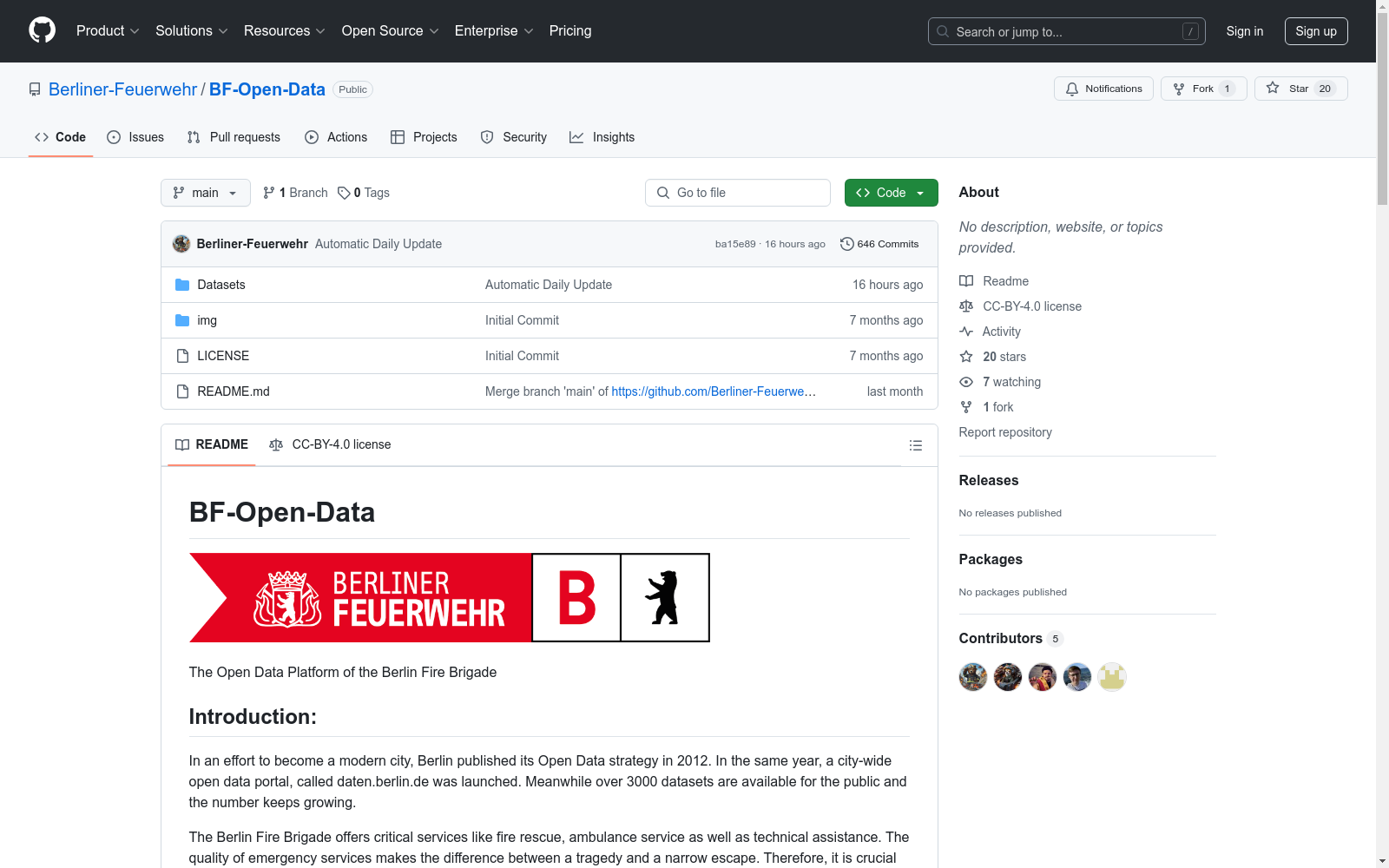Click the watching eye icon
The image size is (1389, 868).
click(x=966, y=382)
